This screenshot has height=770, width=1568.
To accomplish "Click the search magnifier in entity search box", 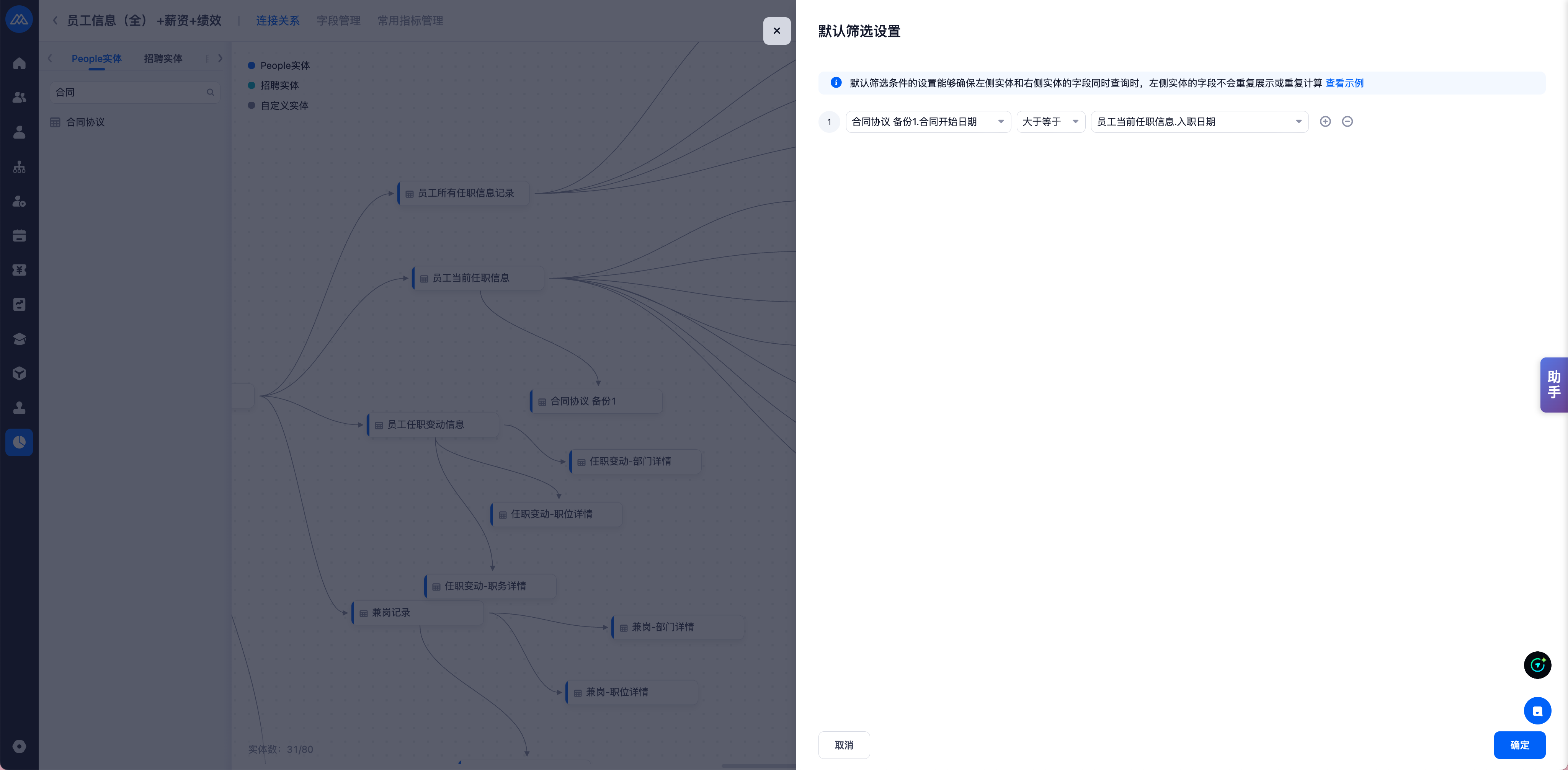I will point(210,93).
